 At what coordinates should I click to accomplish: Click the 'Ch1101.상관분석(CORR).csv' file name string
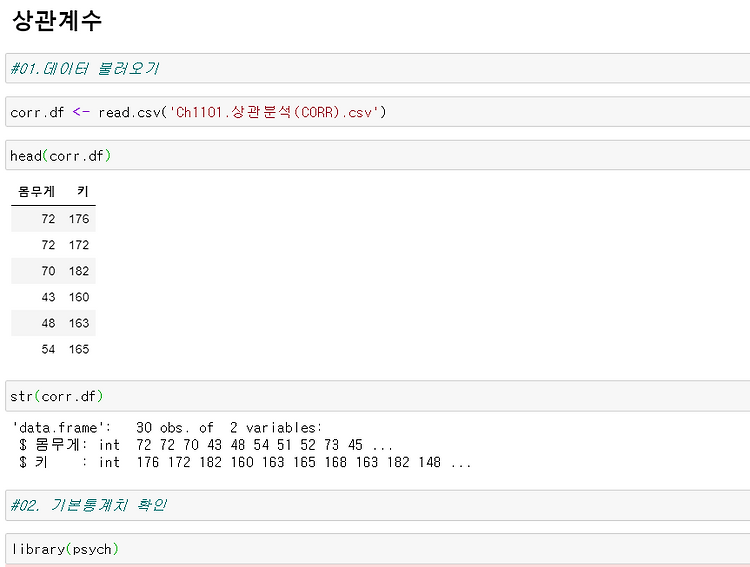click(274, 112)
